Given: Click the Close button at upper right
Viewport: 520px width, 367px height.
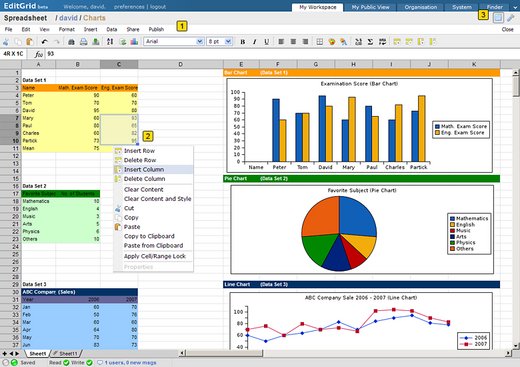Looking at the screenshot, I should [x=507, y=29].
